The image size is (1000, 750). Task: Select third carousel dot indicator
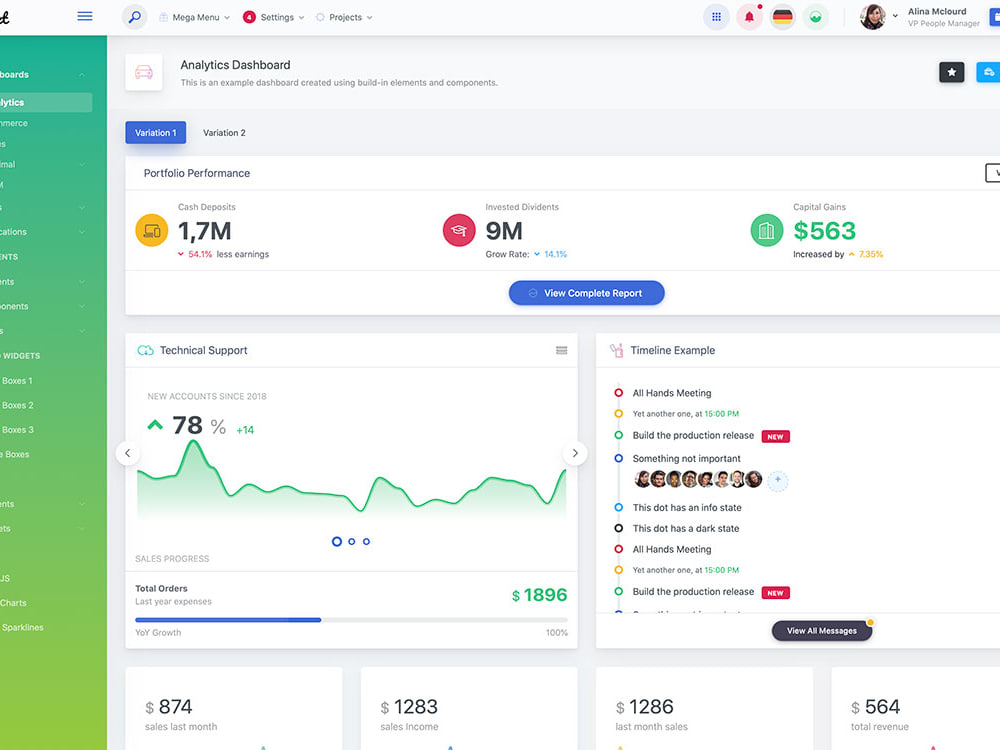point(366,541)
